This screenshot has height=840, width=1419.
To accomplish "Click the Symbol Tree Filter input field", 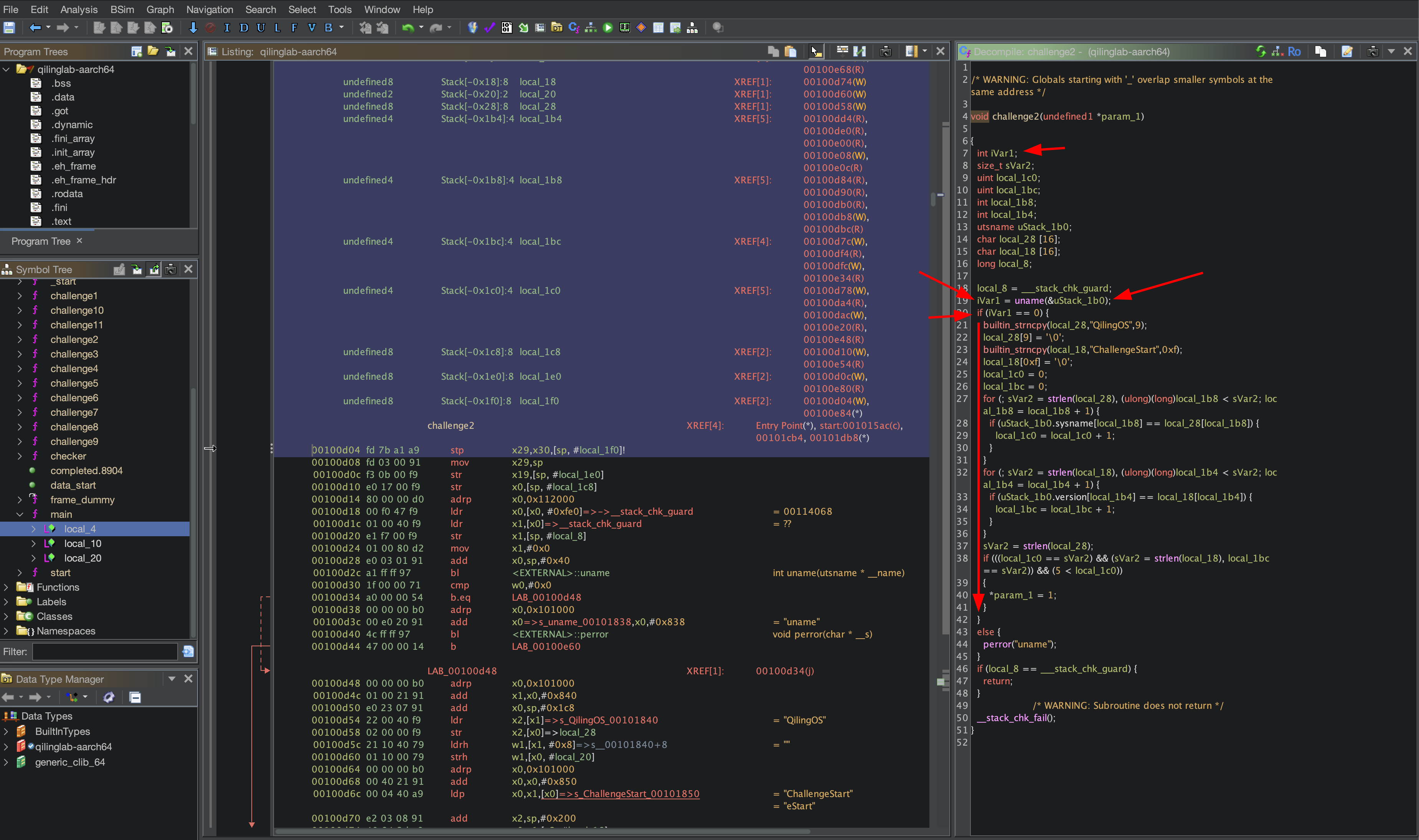I will click(x=105, y=652).
